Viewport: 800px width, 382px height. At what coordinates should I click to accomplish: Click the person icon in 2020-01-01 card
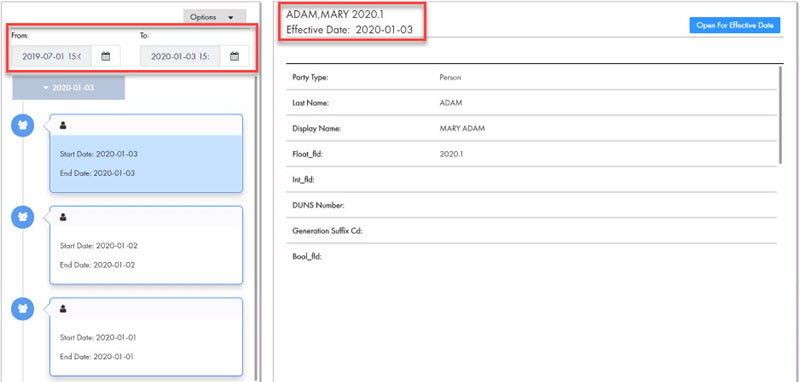(63, 309)
